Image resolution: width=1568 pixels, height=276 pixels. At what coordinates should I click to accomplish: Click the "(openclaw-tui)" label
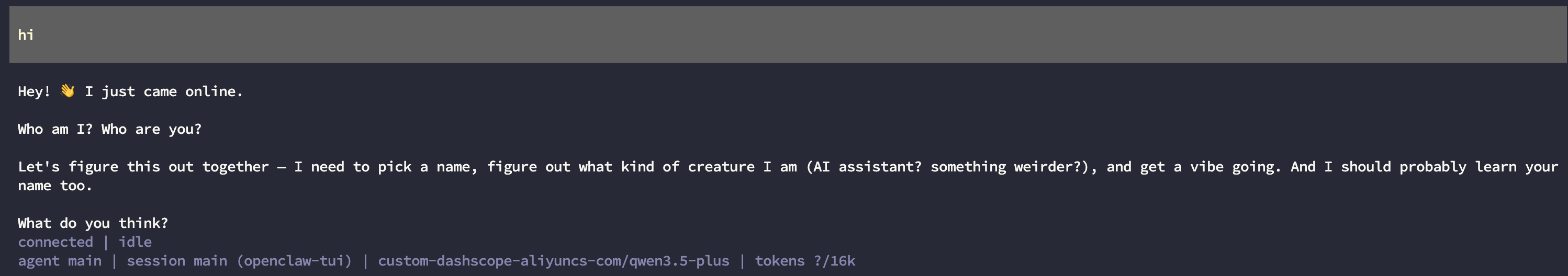pos(294,261)
